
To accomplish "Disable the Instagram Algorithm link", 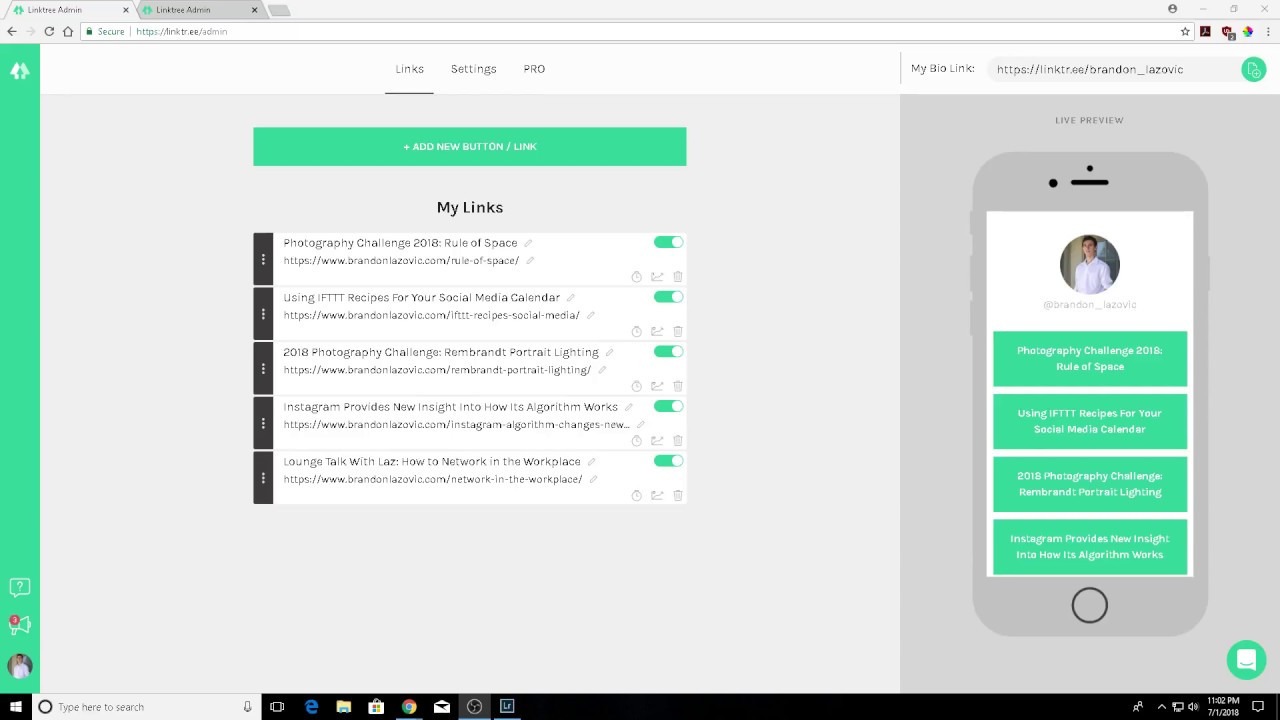I will point(668,406).
